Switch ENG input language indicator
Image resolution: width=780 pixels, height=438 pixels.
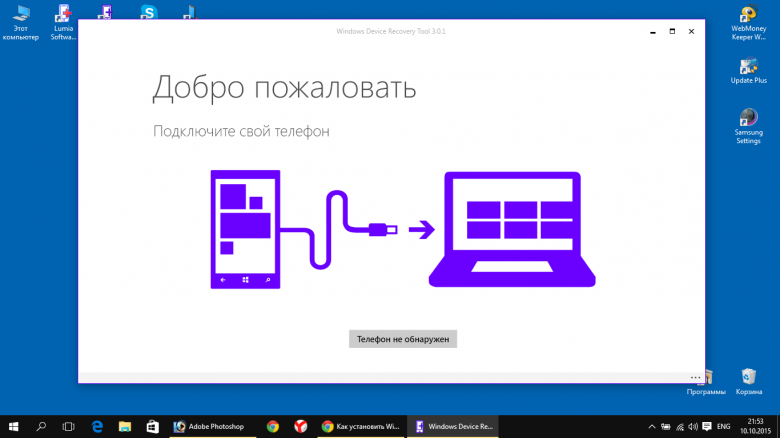(x=723, y=427)
